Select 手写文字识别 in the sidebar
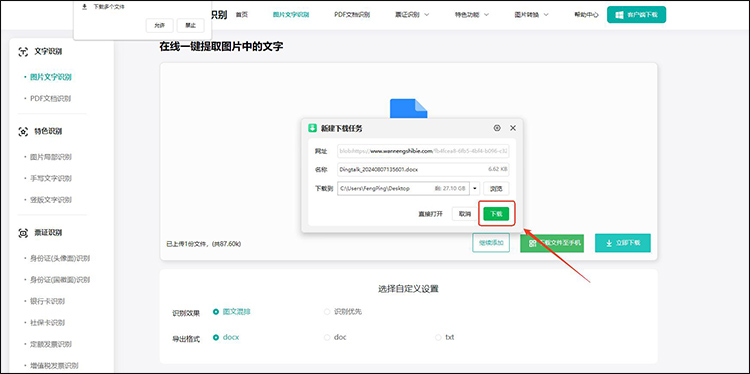 [51, 178]
